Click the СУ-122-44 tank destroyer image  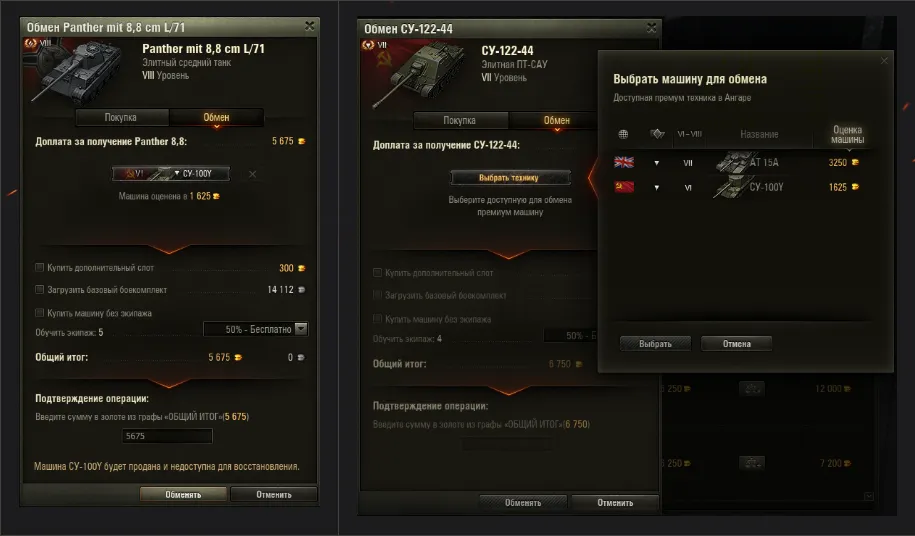pyautogui.click(x=418, y=76)
